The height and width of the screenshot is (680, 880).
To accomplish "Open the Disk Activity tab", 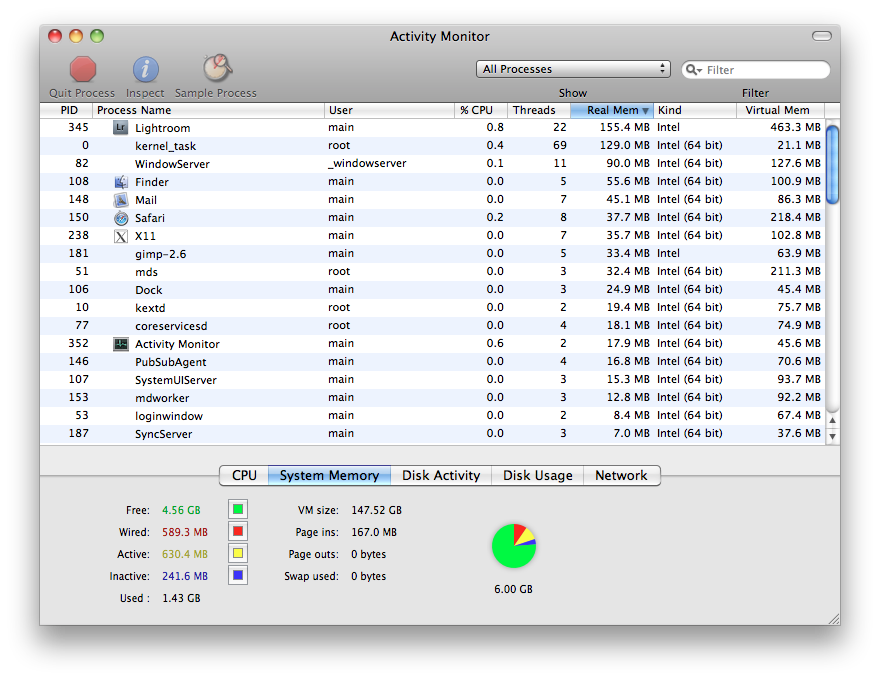I will 441,475.
